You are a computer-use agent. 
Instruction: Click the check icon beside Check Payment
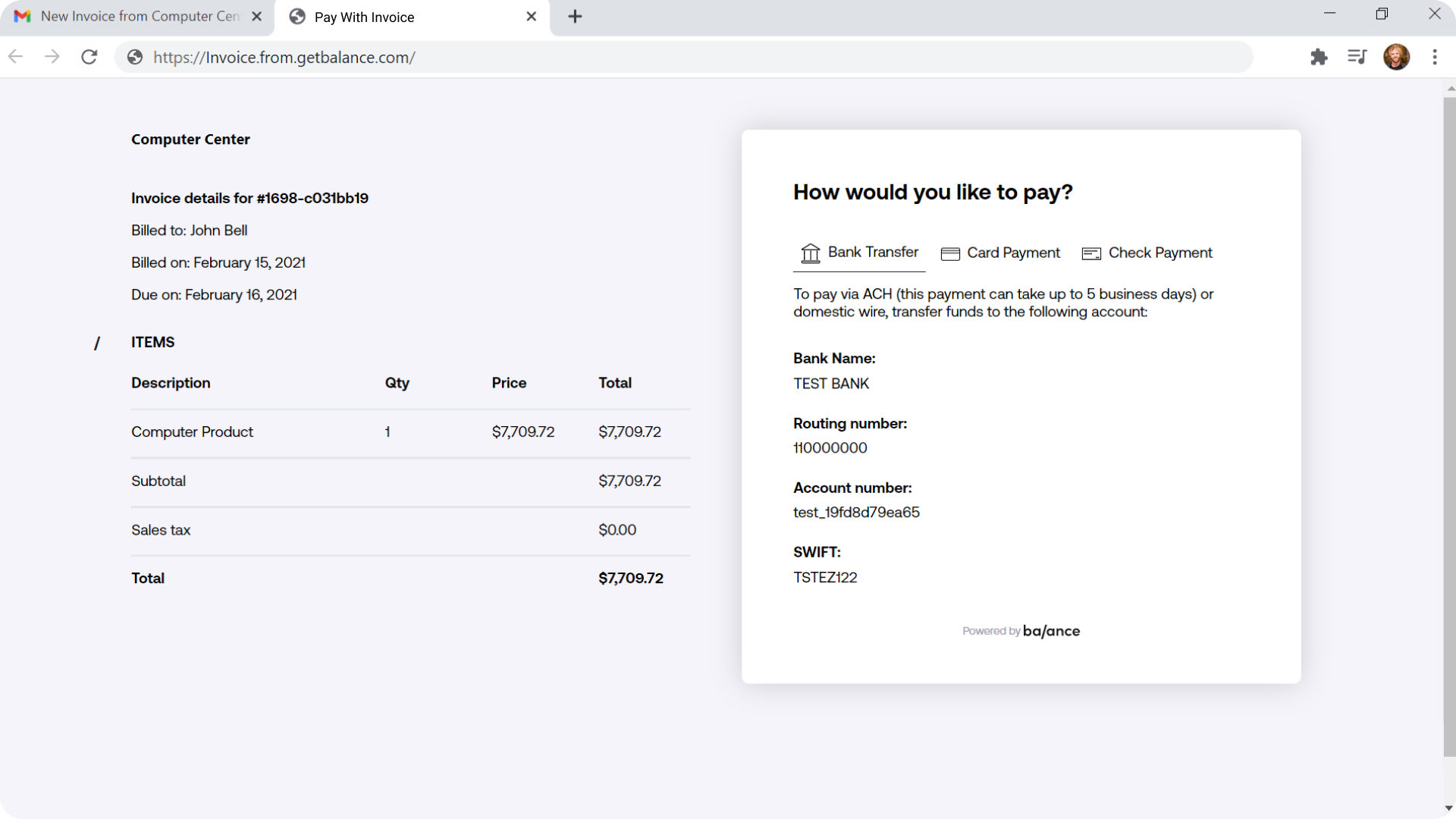point(1091,253)
